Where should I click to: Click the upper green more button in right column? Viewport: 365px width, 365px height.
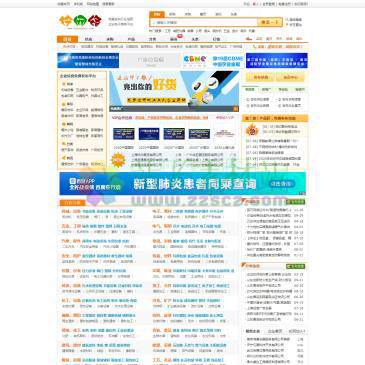[x=295, y=202]
